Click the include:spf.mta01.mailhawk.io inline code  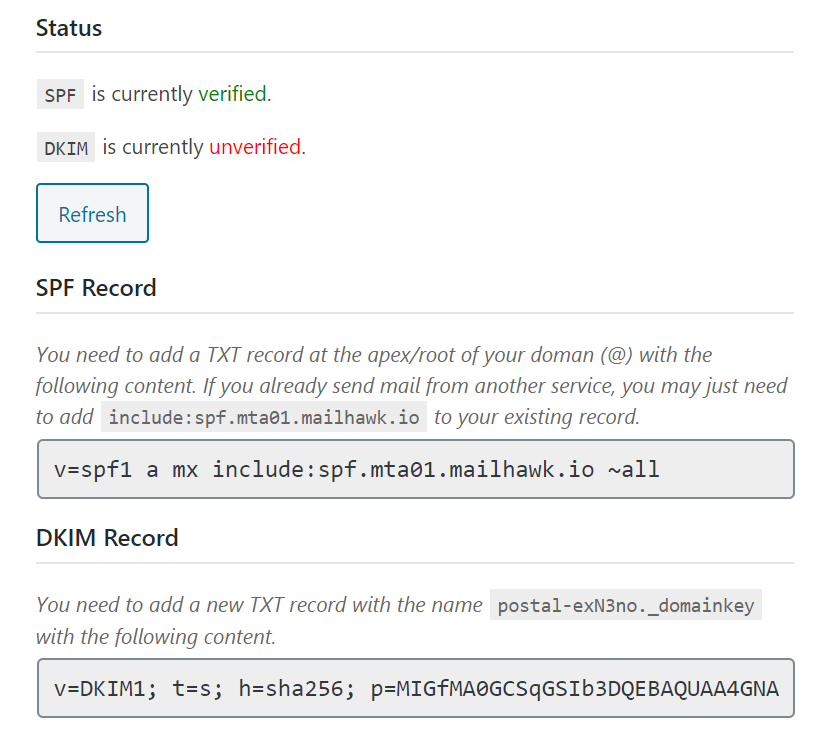click(264, 417)
